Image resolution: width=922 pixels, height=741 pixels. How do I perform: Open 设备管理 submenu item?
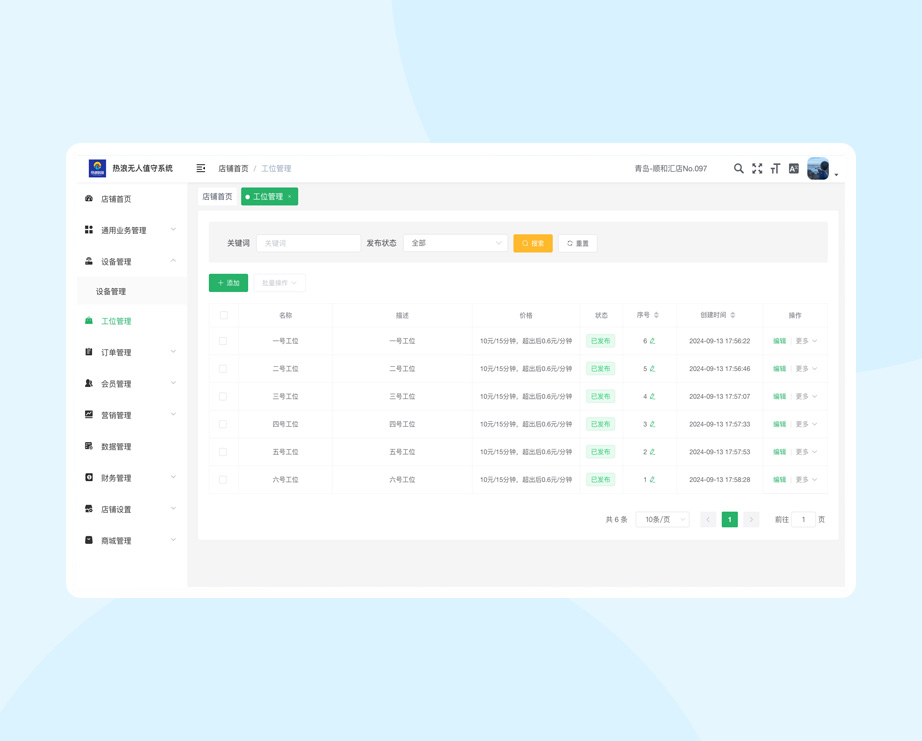point(132,291)
